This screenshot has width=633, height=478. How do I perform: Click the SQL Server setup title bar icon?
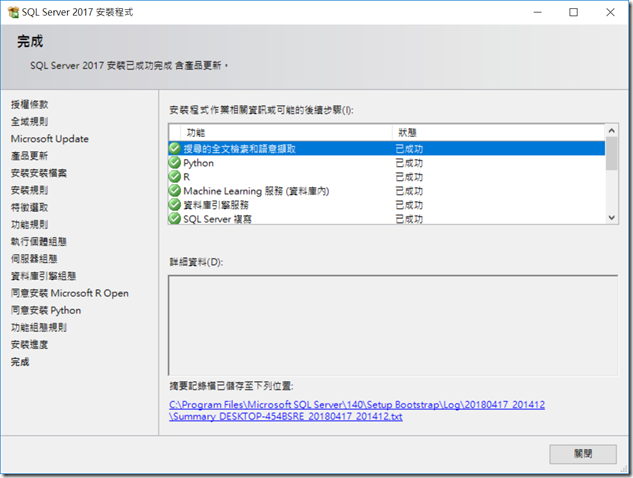pyautogui.click(x=13, y=12)
